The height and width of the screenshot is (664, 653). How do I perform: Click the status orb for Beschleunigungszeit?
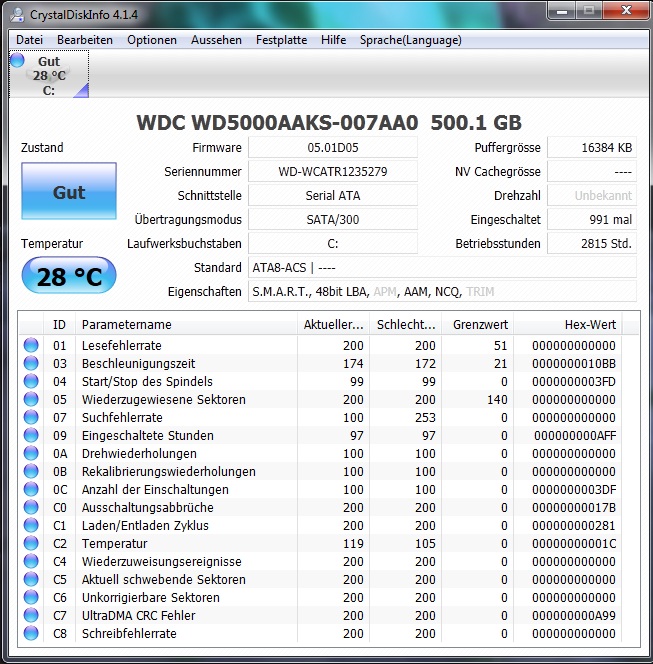(x=31, y=363)
